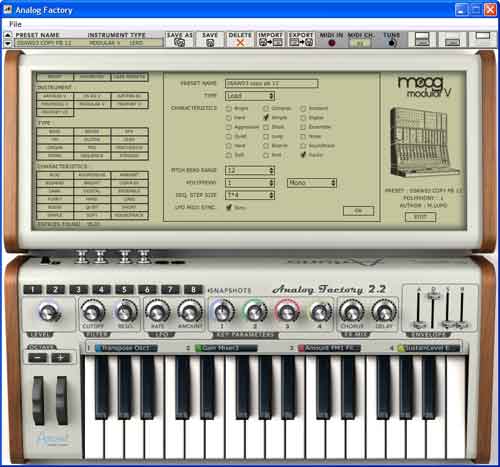Check the Aggressive characteristic checkbox
The image size is (500, 467).
coord(229,127)
